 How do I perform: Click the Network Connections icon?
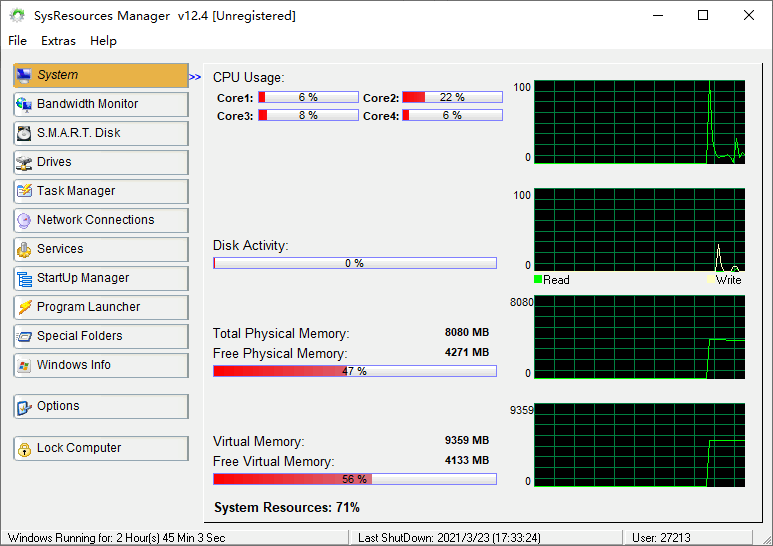[24, 220]
